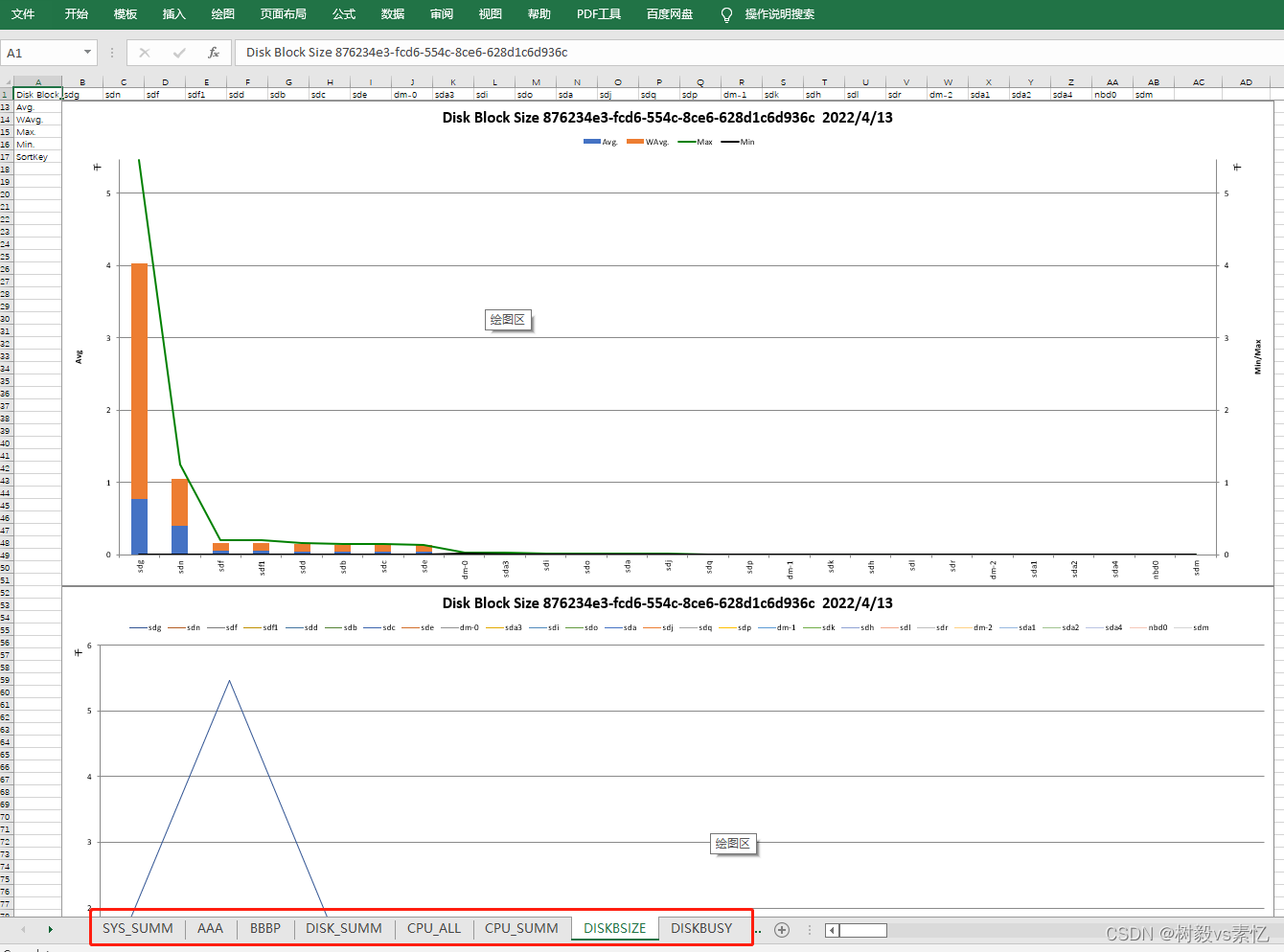The image size is (1284, 952).
Task: Click the blue line peak in bottom chart
Action: point(229,681)
